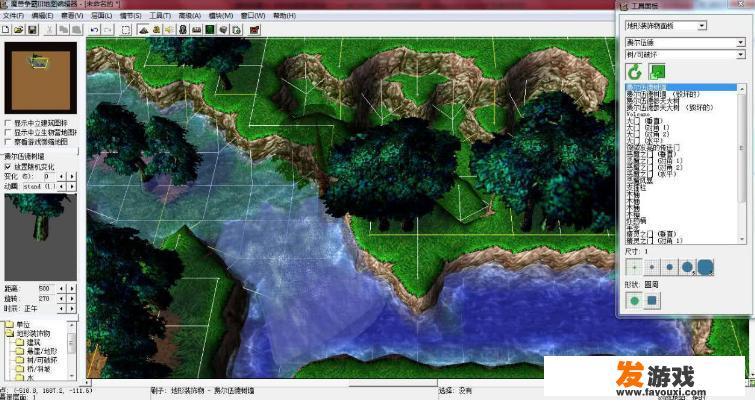Open the Object Manager cube icon
The image size is (755, 406).
pos(223,30)
